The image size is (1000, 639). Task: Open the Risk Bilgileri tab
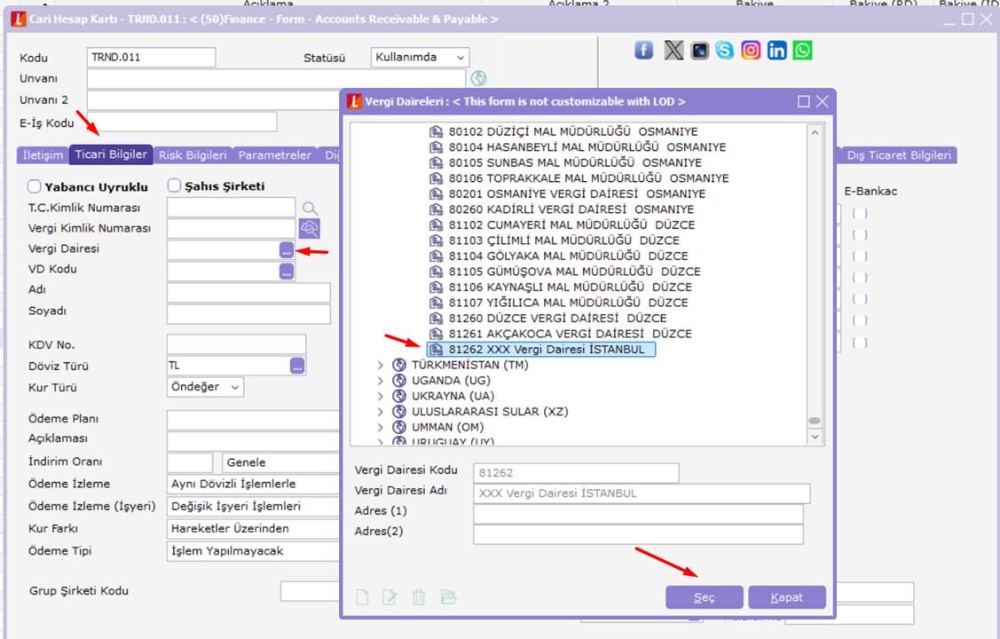[x=193, y=155]
